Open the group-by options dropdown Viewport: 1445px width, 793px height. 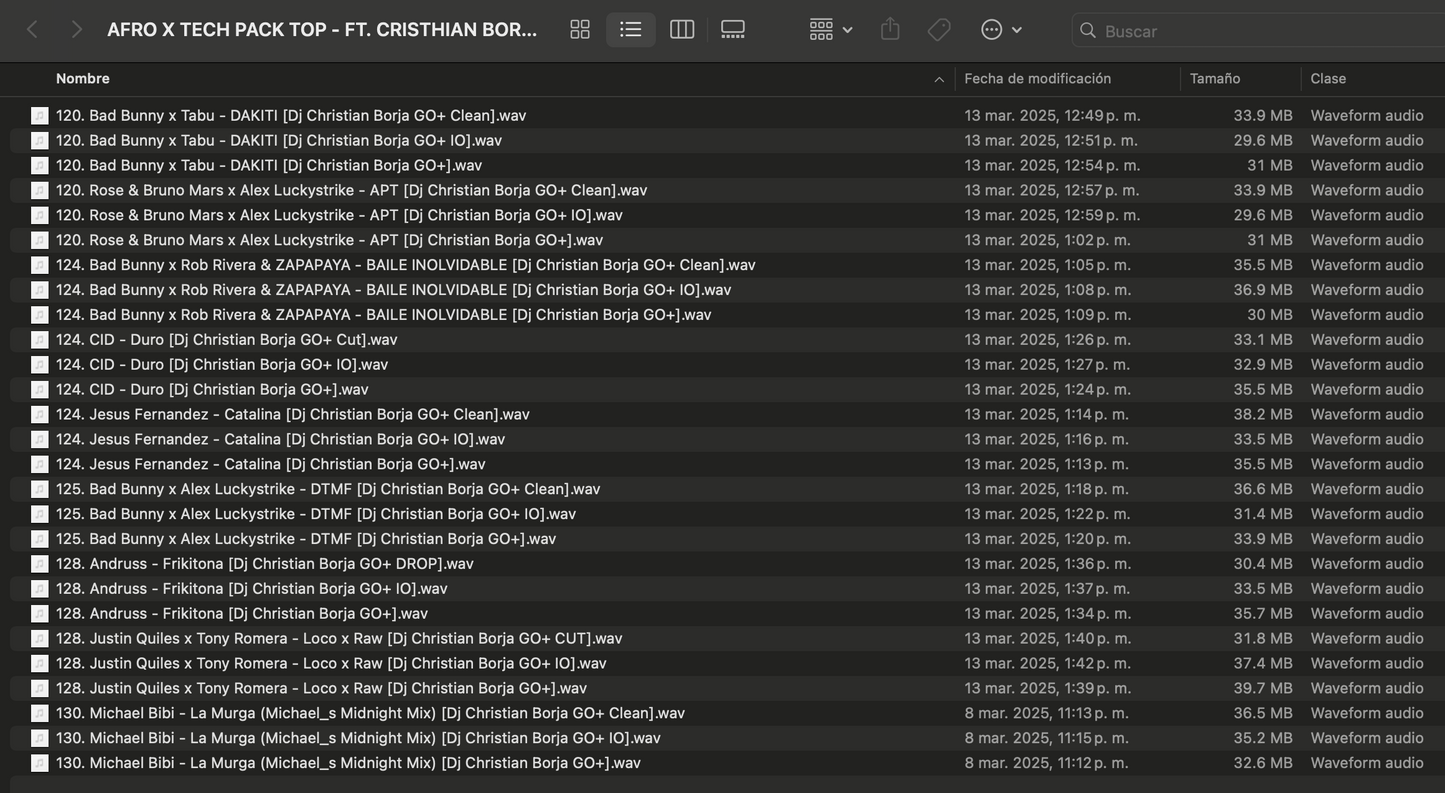(831, 30)
